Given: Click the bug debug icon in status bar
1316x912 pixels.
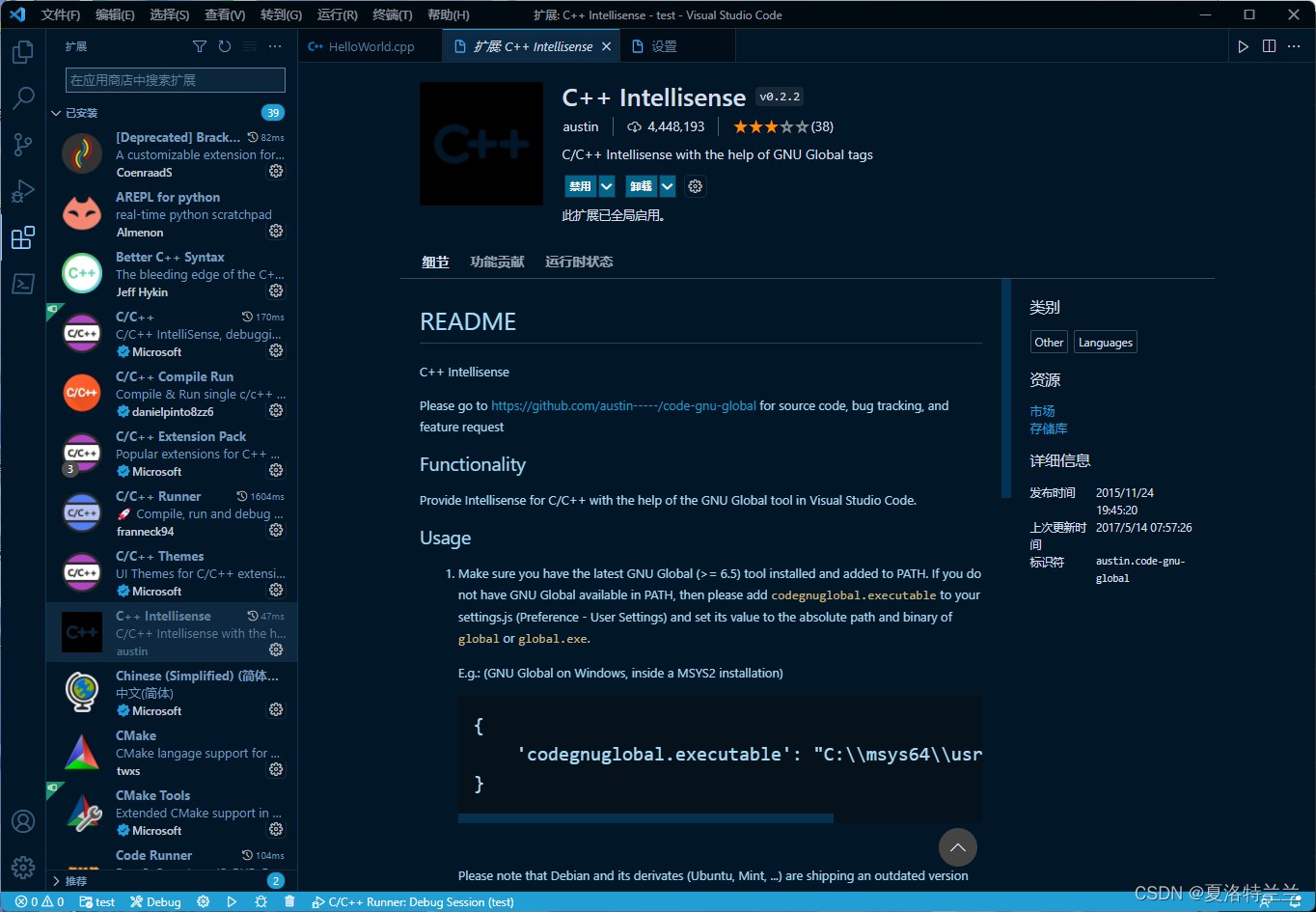Looking at the screenshot, I should tap(260, 902).
